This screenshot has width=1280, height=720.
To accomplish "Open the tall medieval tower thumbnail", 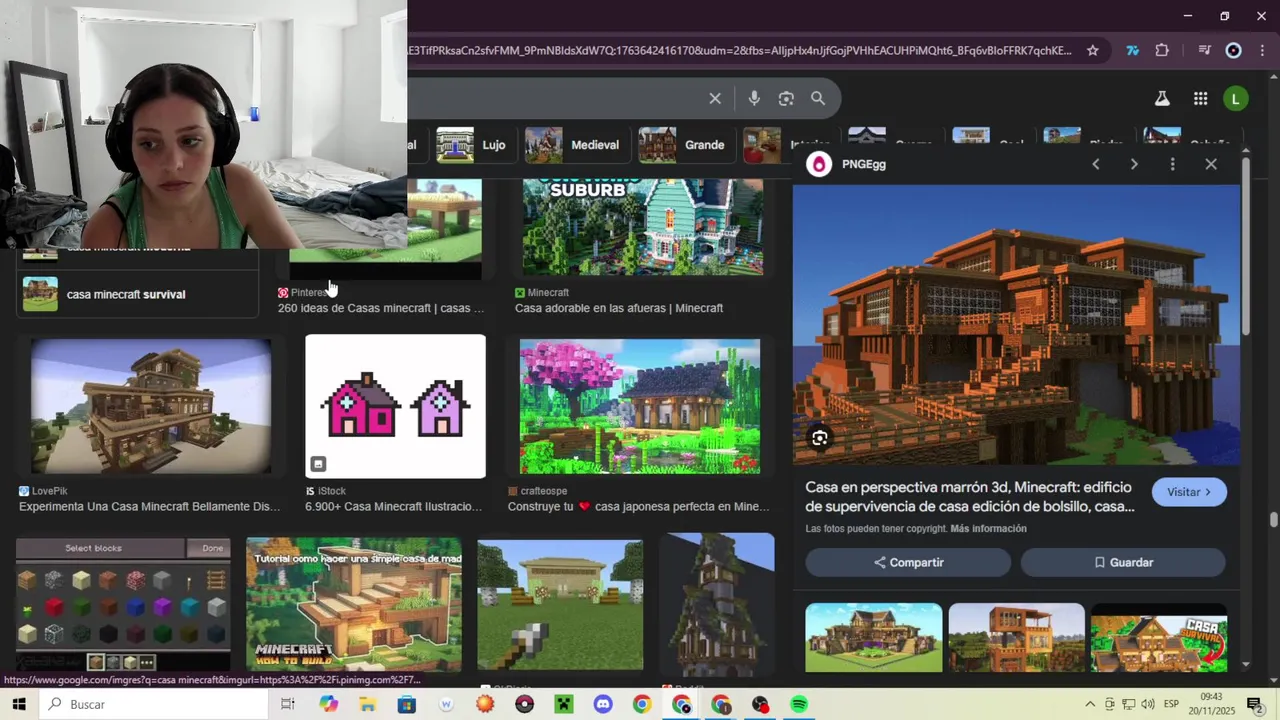I will [x=717, y=605].
